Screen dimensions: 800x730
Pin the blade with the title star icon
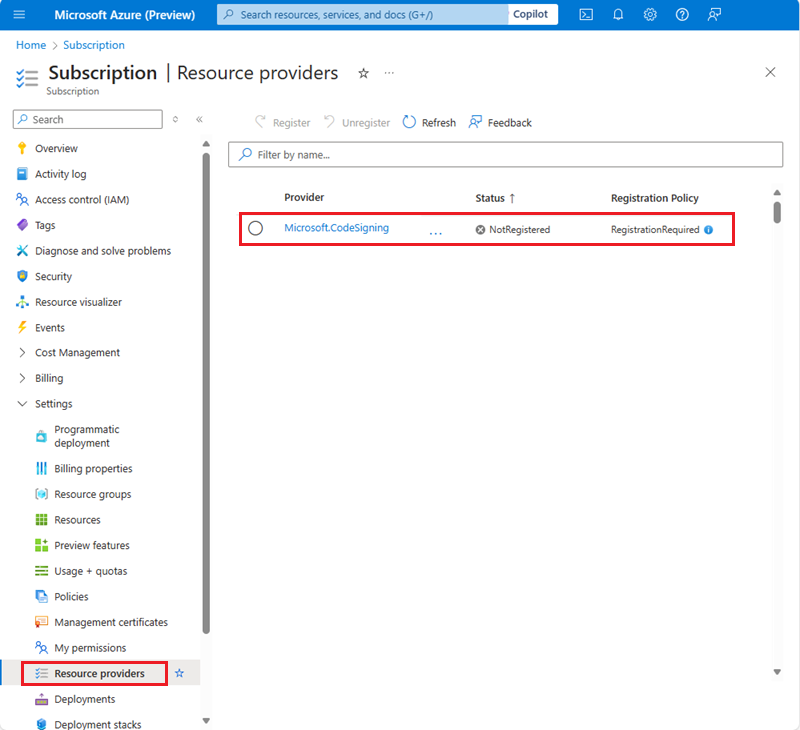pos(363,73)
